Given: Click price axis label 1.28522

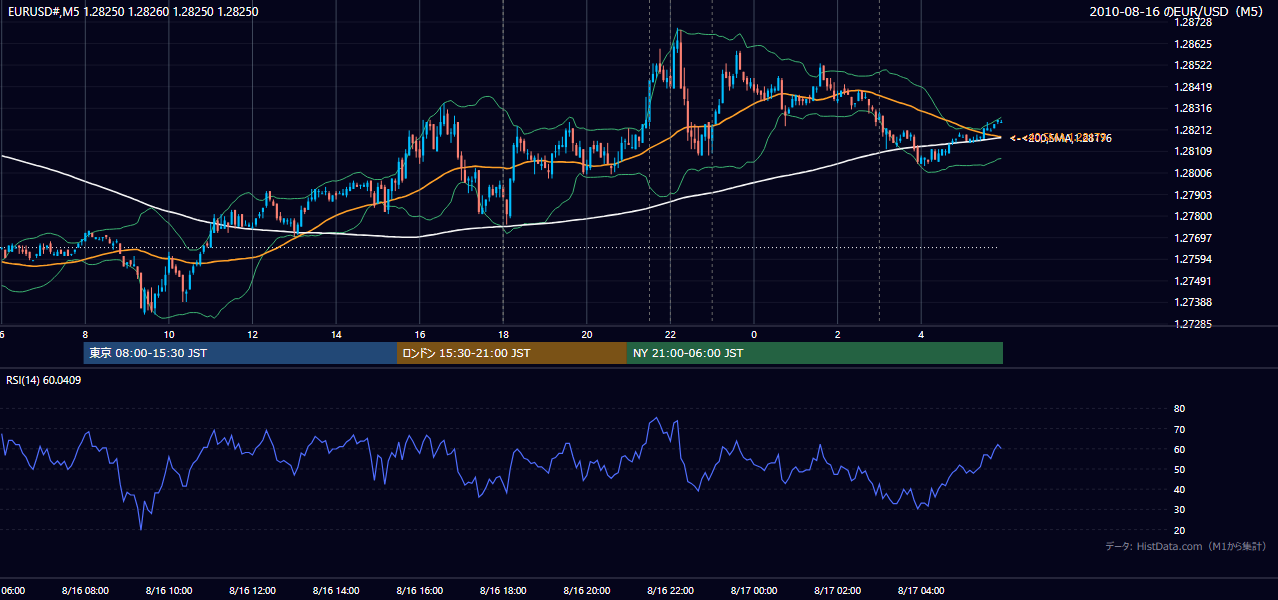Looking at the screenshot, I should [1194, 65].
